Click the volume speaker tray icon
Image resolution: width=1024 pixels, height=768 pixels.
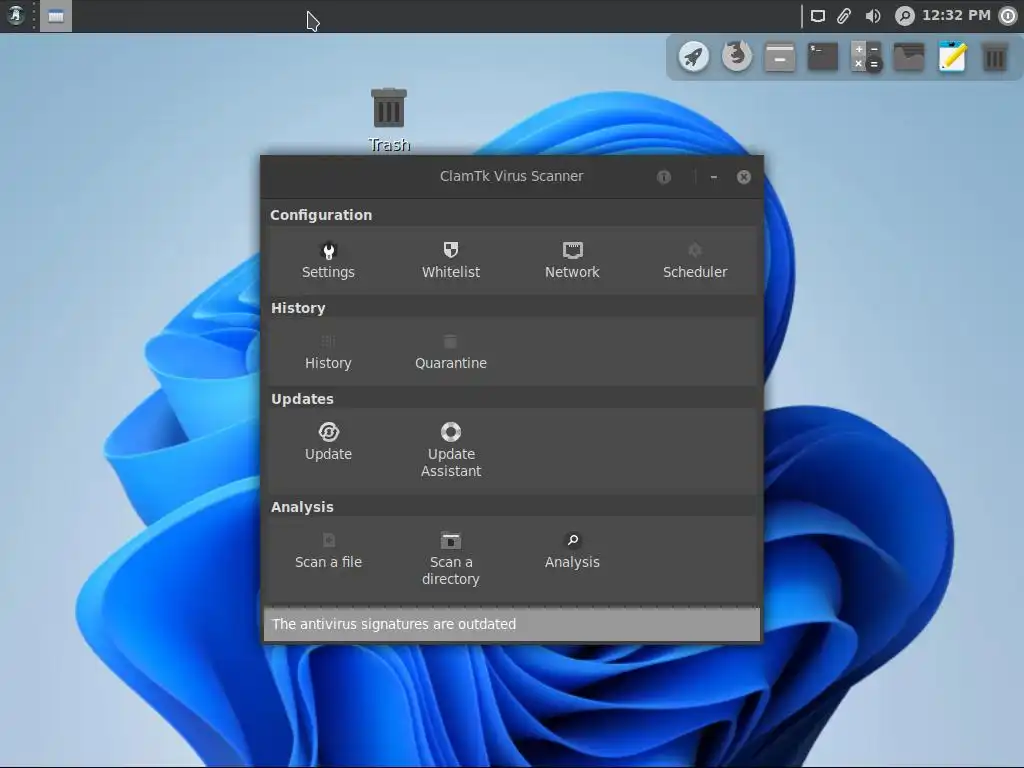click(873, 16)
